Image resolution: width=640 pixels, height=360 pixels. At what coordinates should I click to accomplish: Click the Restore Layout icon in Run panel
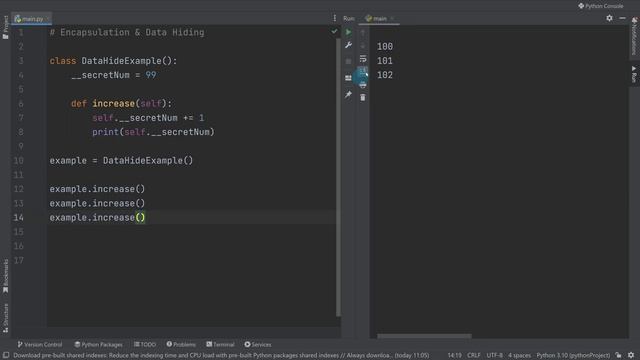pos(348,78)
